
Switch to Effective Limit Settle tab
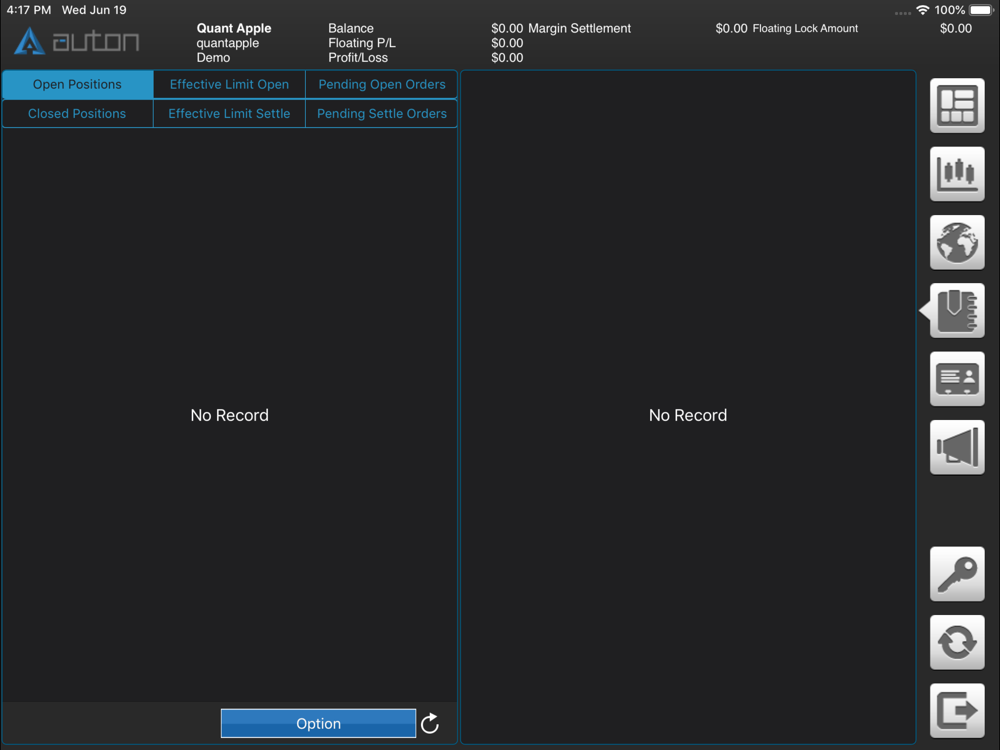point(229,114)
